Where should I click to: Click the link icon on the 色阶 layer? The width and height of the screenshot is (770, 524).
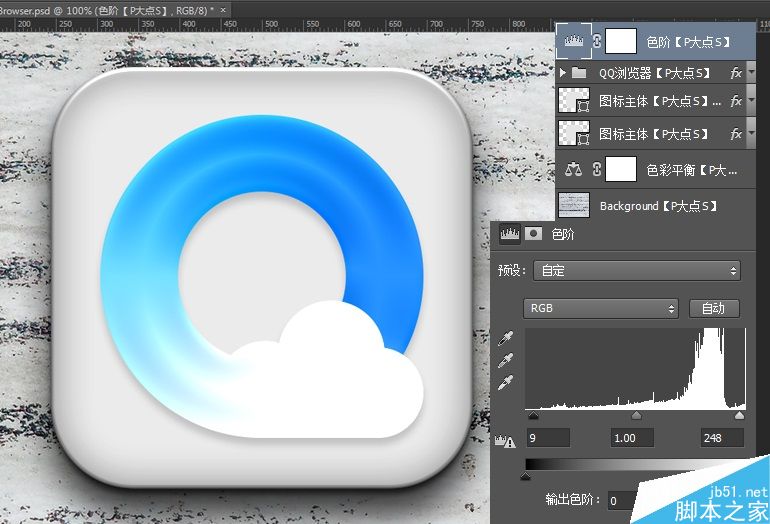[x=597, y=41]
